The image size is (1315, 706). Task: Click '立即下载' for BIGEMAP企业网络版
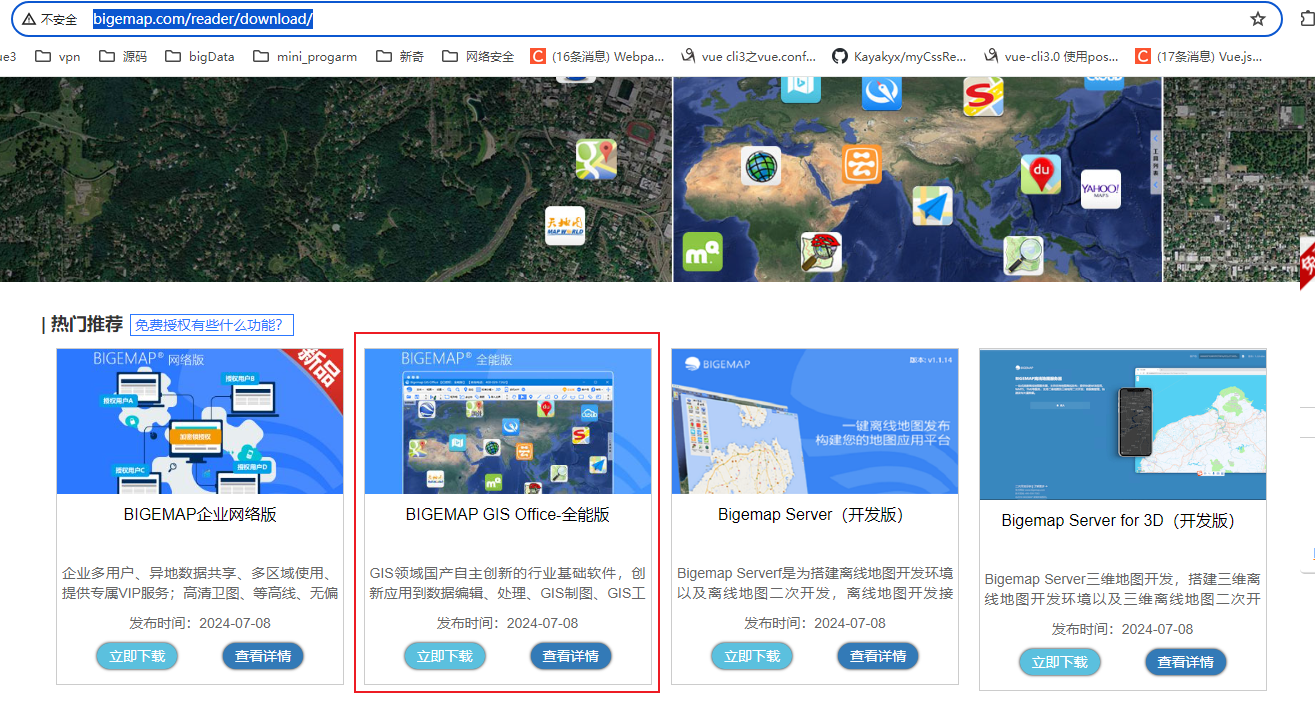(137, 657)
